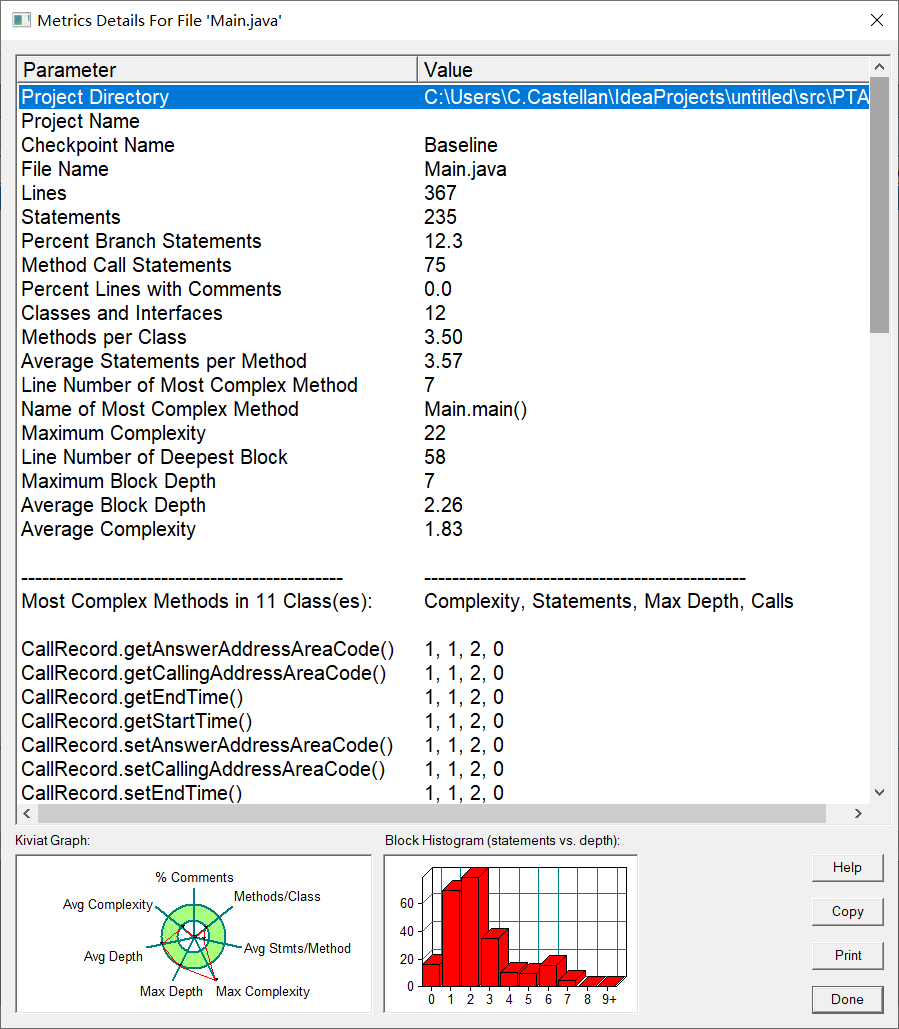
Task: Click the Avg Depth Kiviat label
Action: [113, 957]
